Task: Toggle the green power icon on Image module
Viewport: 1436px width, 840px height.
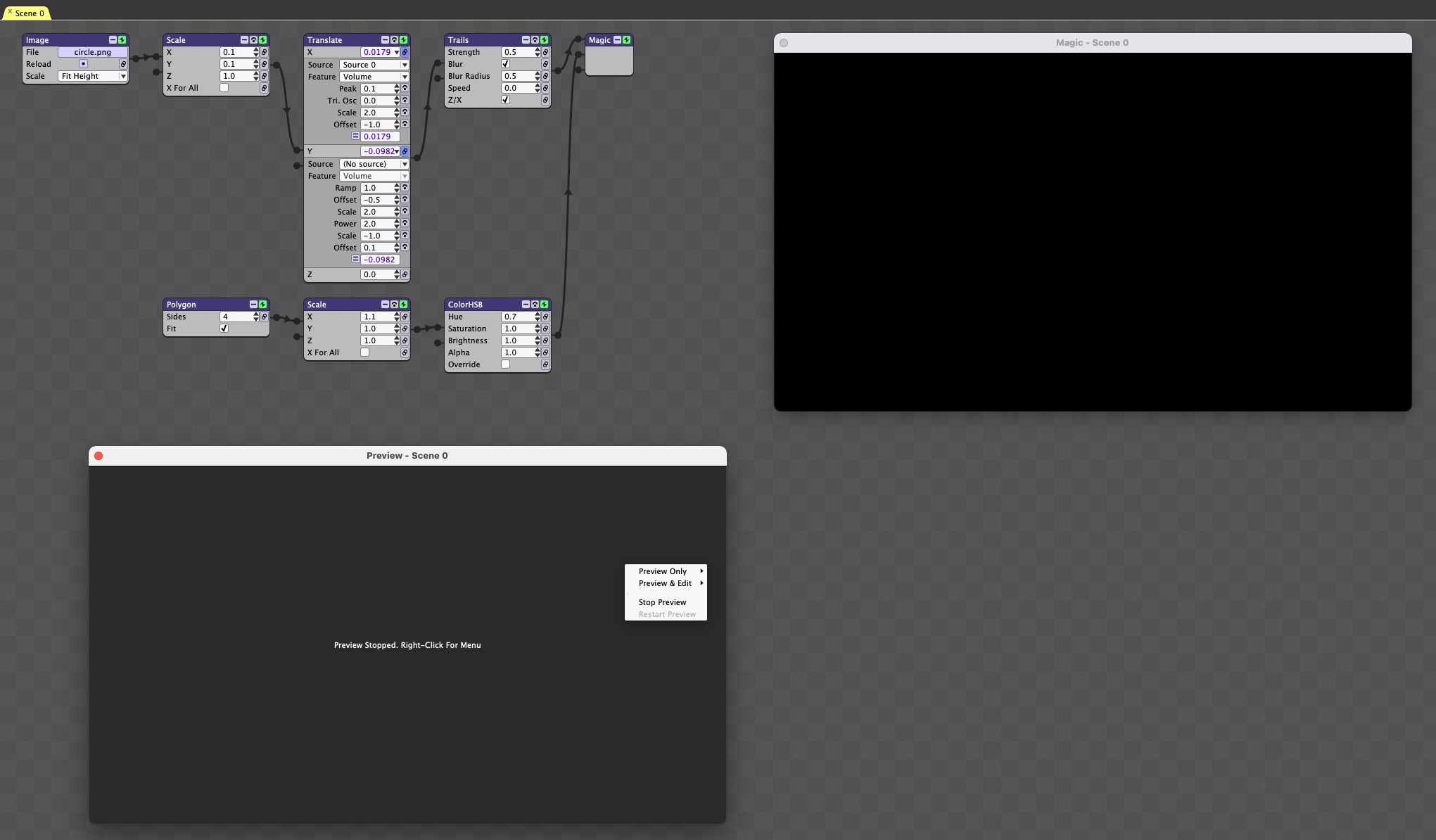Action: (122, 40)
